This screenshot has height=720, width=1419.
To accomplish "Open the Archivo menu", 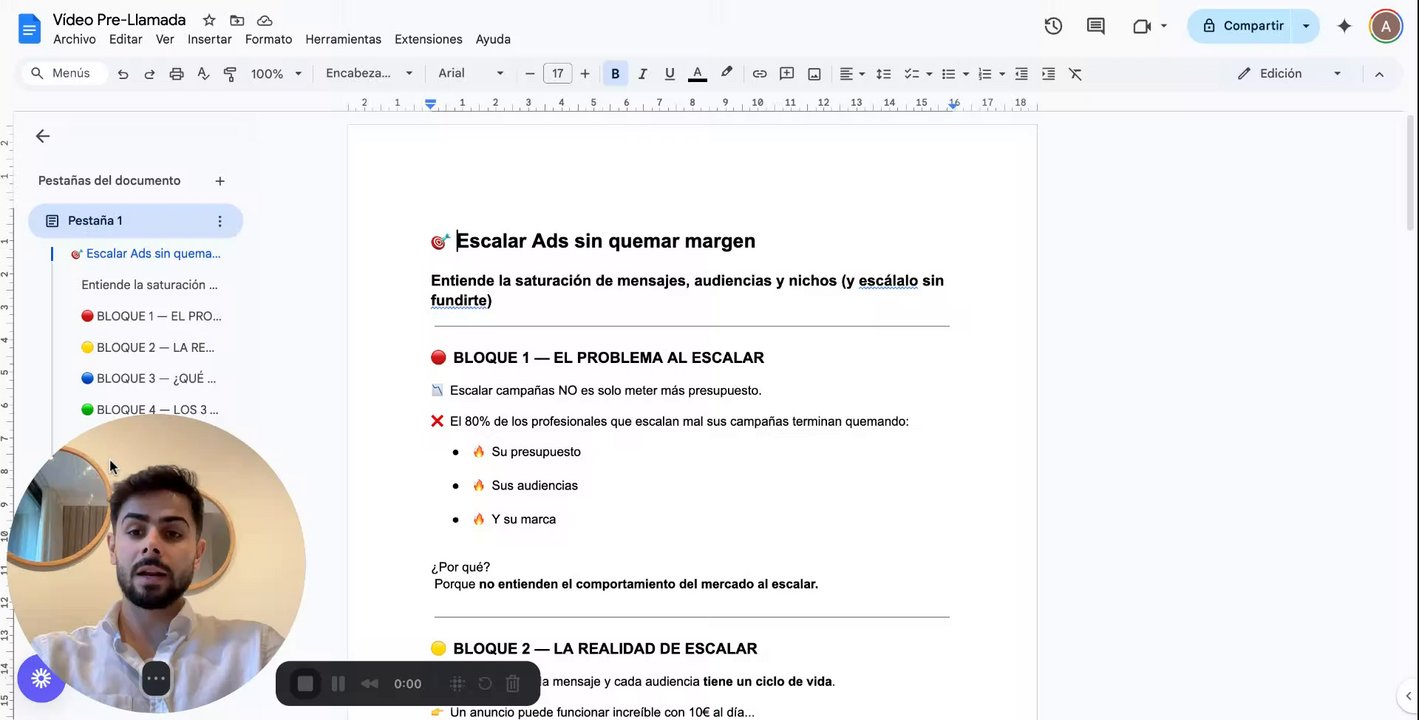I will tap(74, 39).
